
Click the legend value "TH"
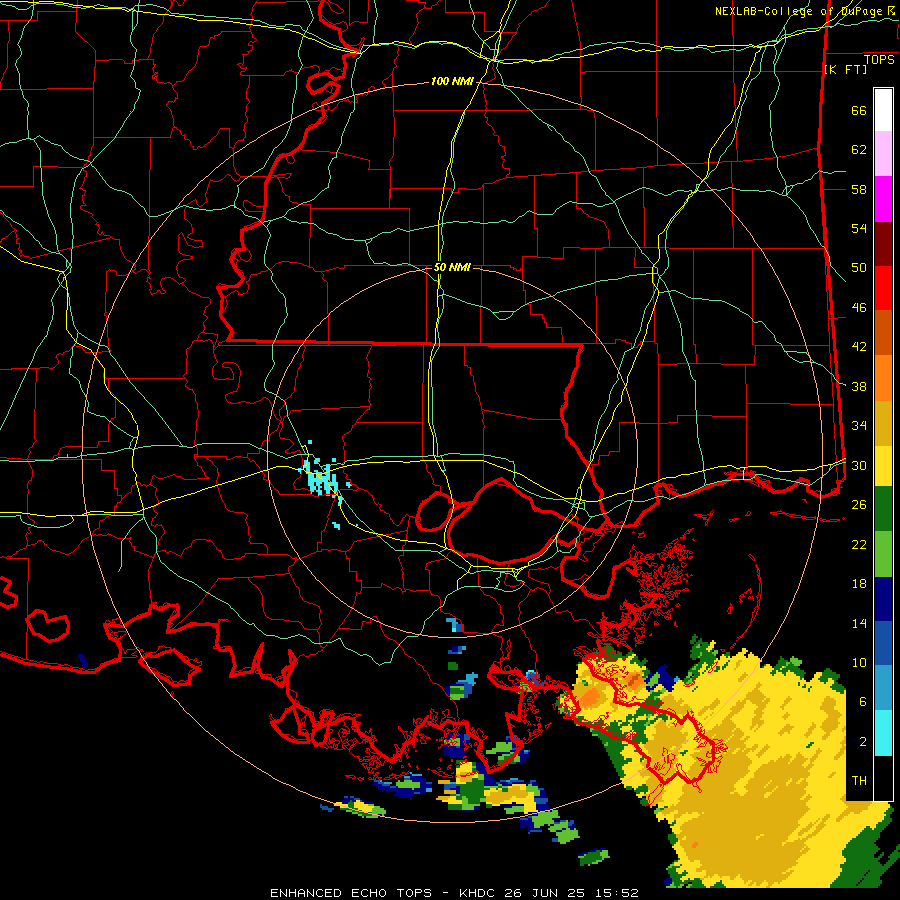(859, 781)
